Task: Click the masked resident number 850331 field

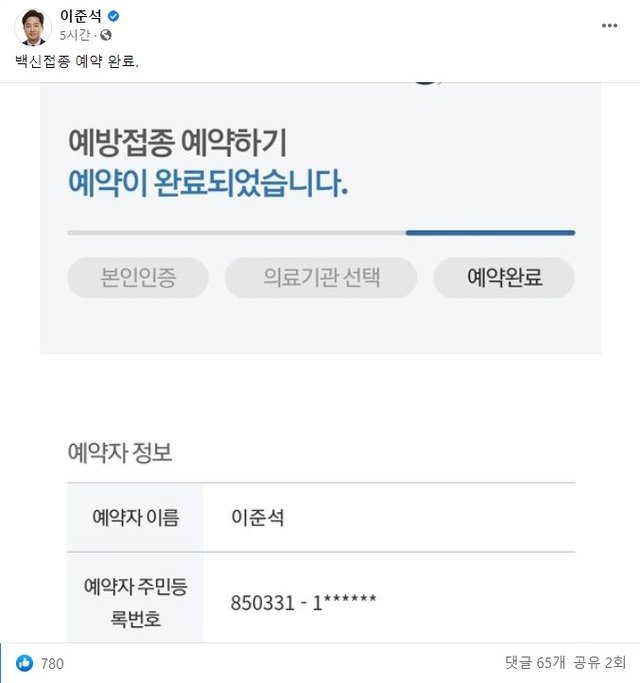Action: point(303,602)
